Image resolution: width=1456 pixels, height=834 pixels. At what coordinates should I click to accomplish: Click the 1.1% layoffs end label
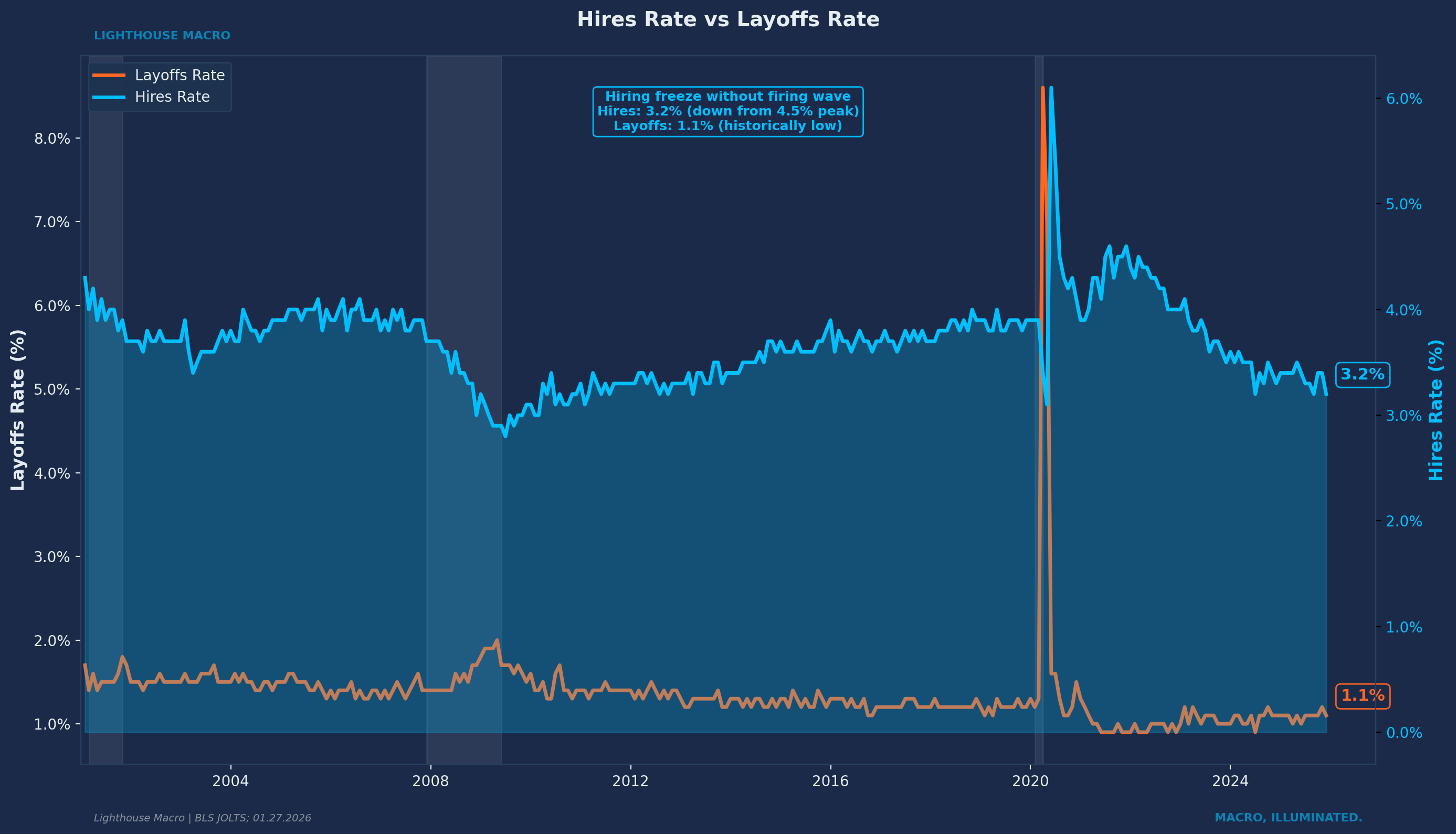click(x=1362, y=696)
